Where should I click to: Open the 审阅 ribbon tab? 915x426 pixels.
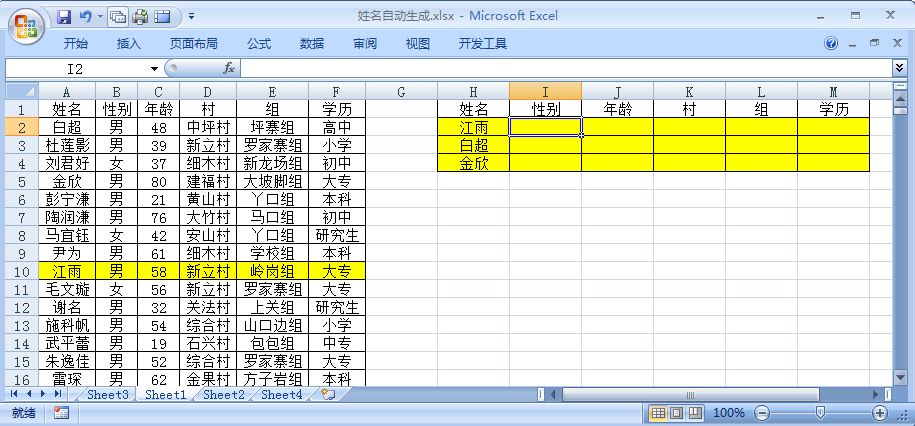tap(365, 43)
